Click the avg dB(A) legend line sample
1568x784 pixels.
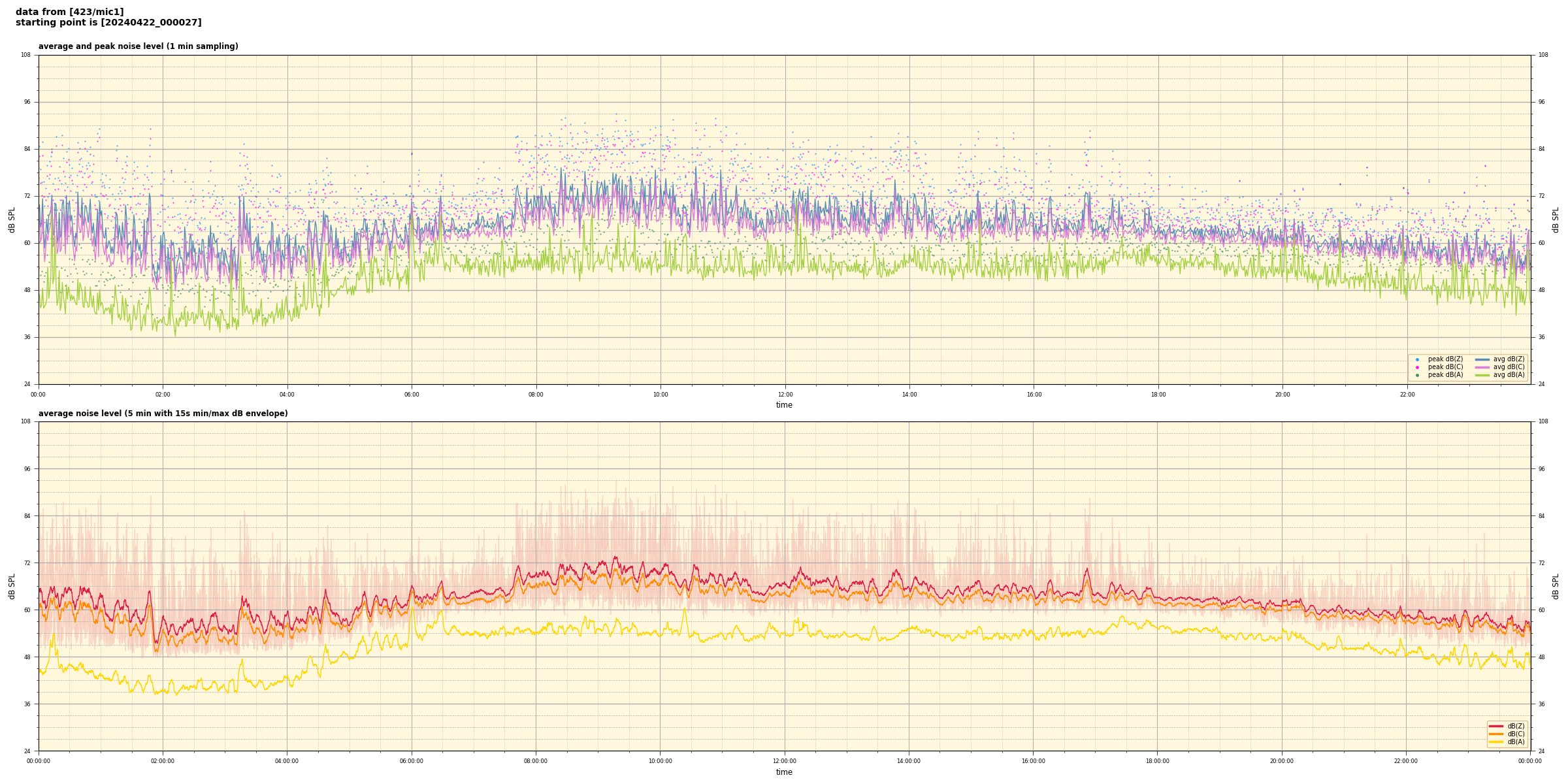tap(1482, 375)
